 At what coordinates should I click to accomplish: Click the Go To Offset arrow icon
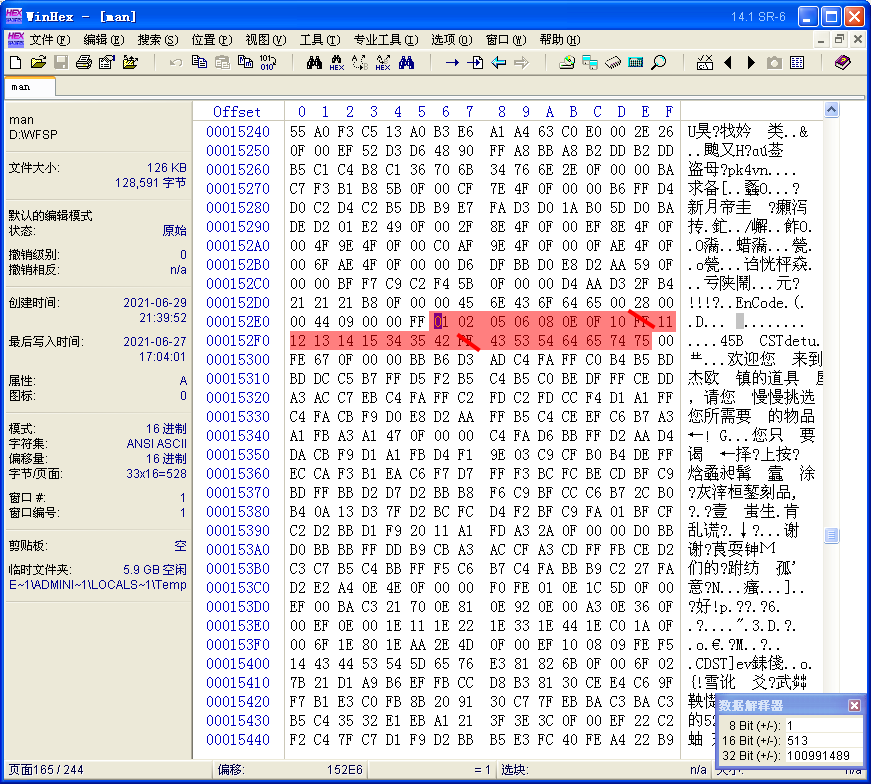click(x=452, y=63)
